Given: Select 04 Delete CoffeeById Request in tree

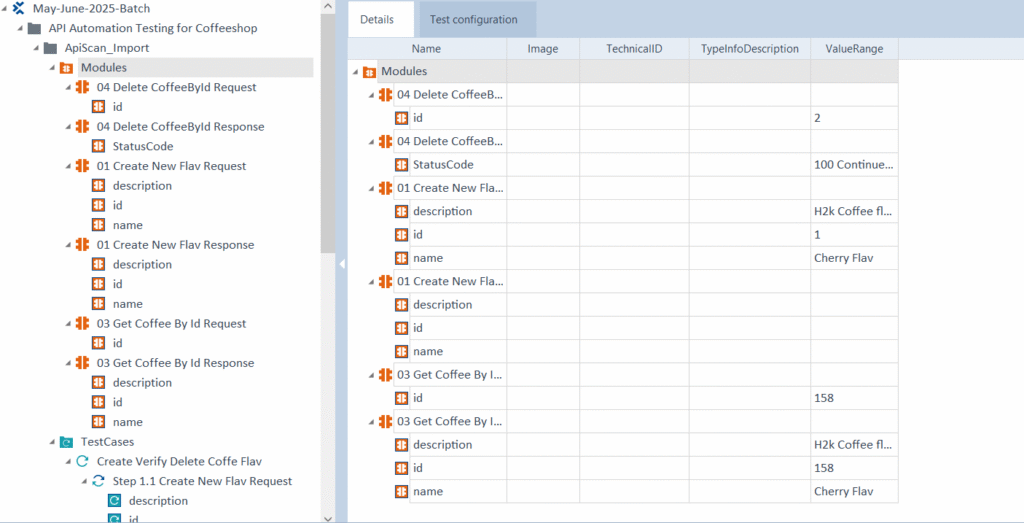Looking at the screenshot, I should (176, 87).
